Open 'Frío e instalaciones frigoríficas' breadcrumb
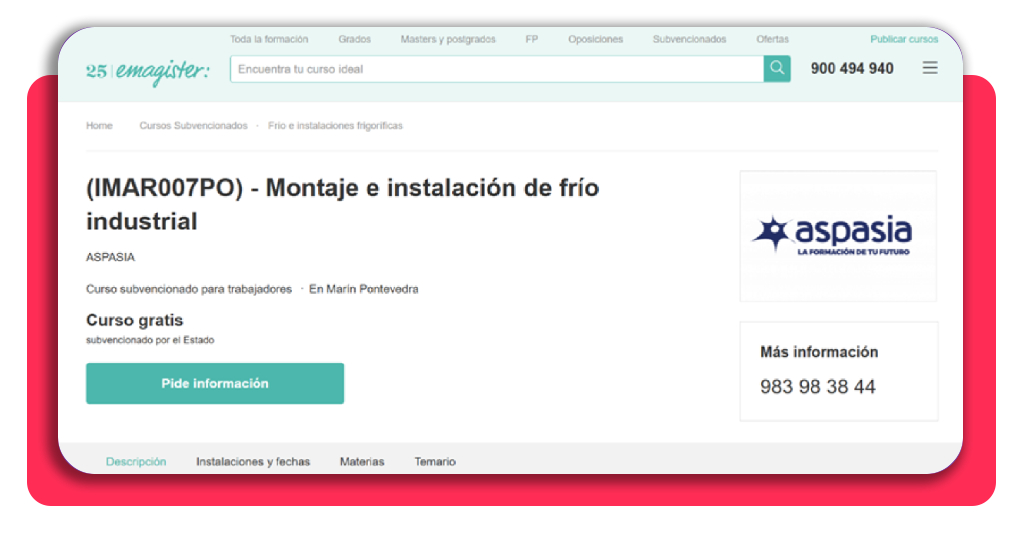Image resolution: width=1024 pixels, height=536 pixels. tap(335, 125)
